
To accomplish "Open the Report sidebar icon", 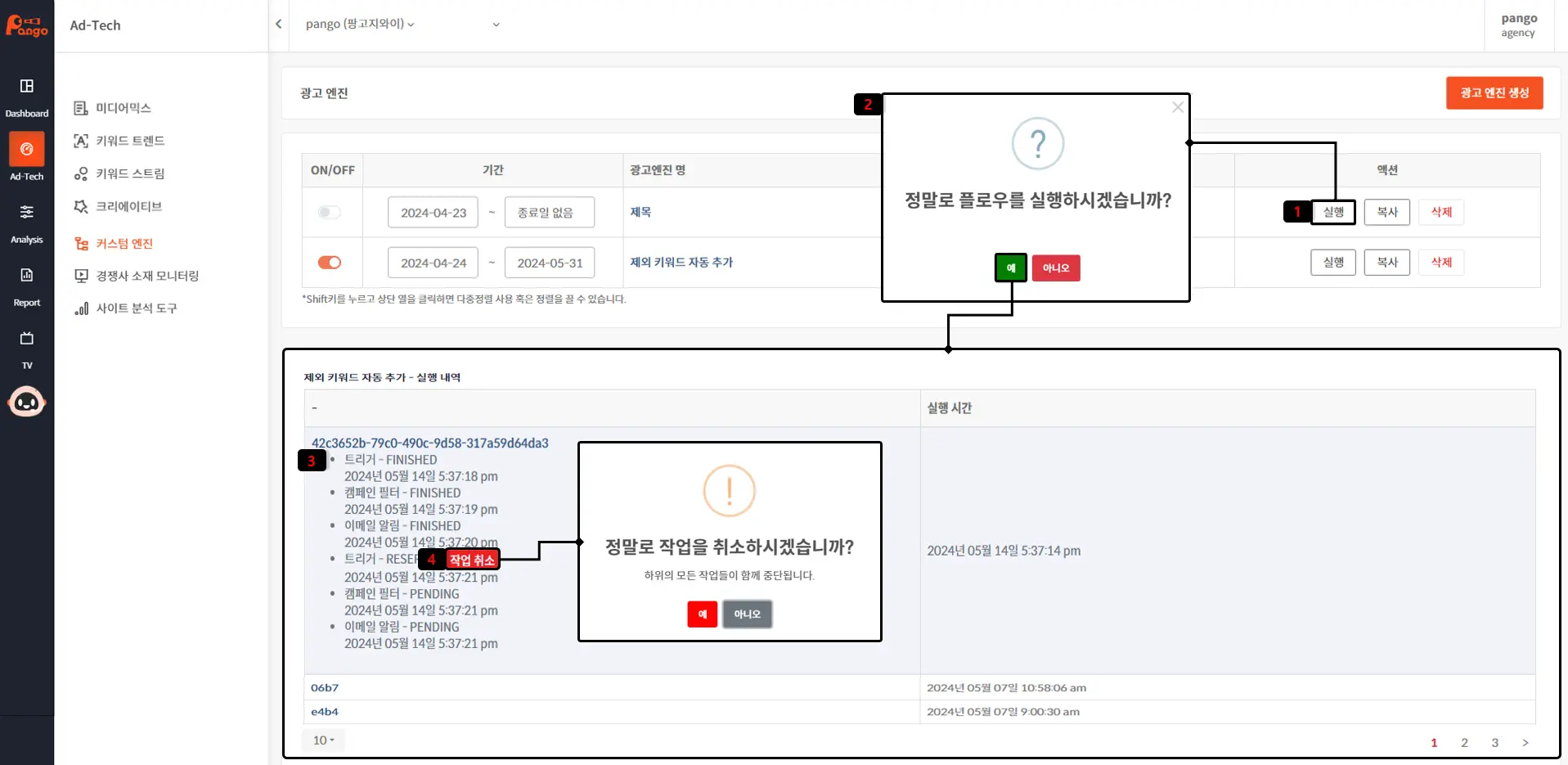I will coord(27,276).
